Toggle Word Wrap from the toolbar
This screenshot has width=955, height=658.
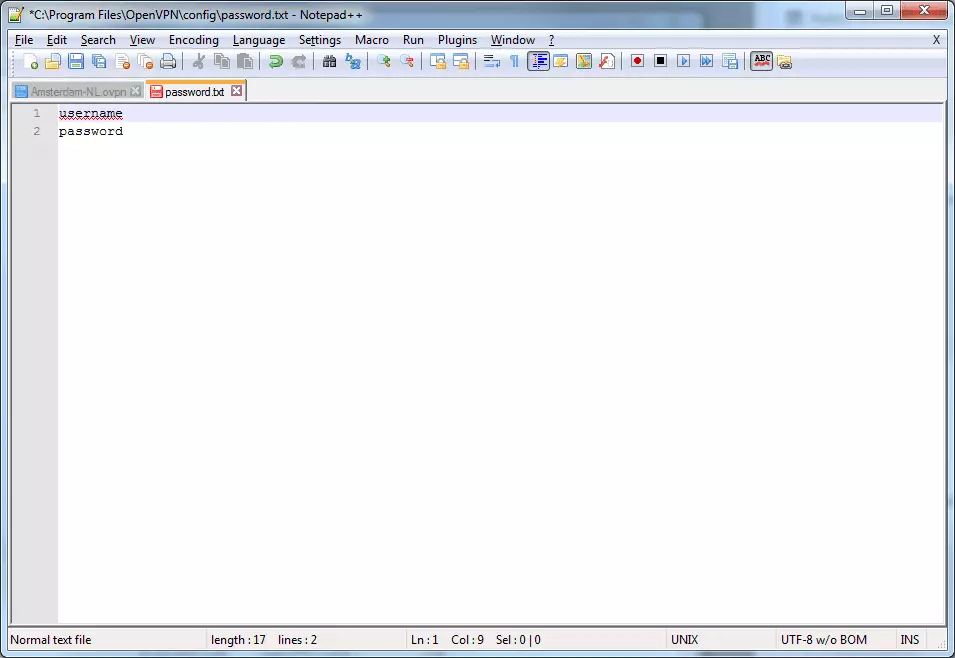pos(489,61)
